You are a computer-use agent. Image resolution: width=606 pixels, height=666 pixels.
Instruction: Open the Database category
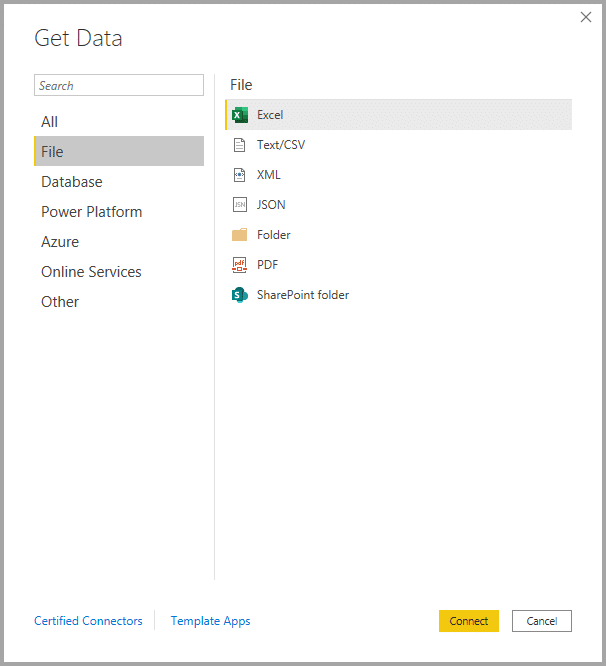pyautogui.click(x=72, y=182)
